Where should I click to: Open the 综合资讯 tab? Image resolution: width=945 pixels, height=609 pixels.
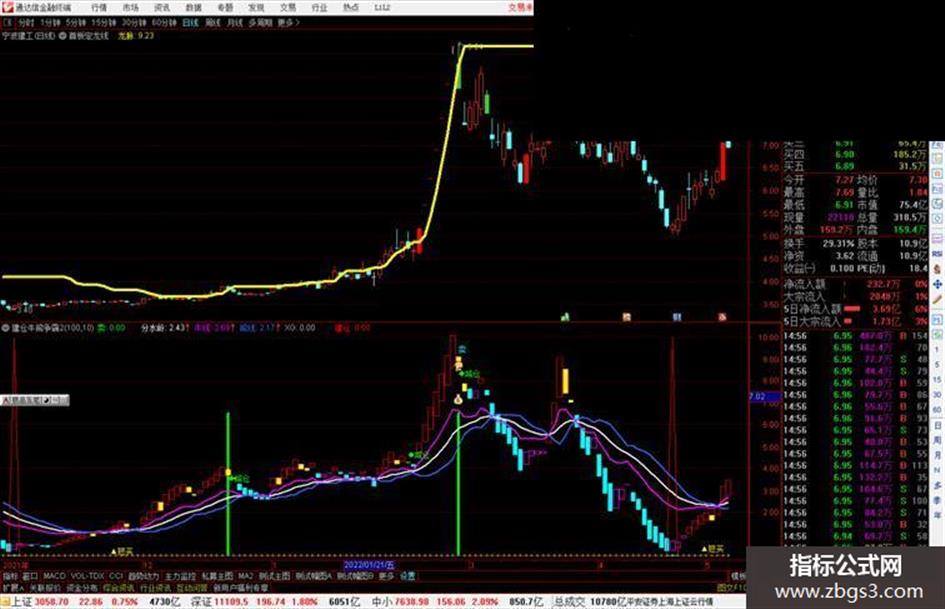119,587
